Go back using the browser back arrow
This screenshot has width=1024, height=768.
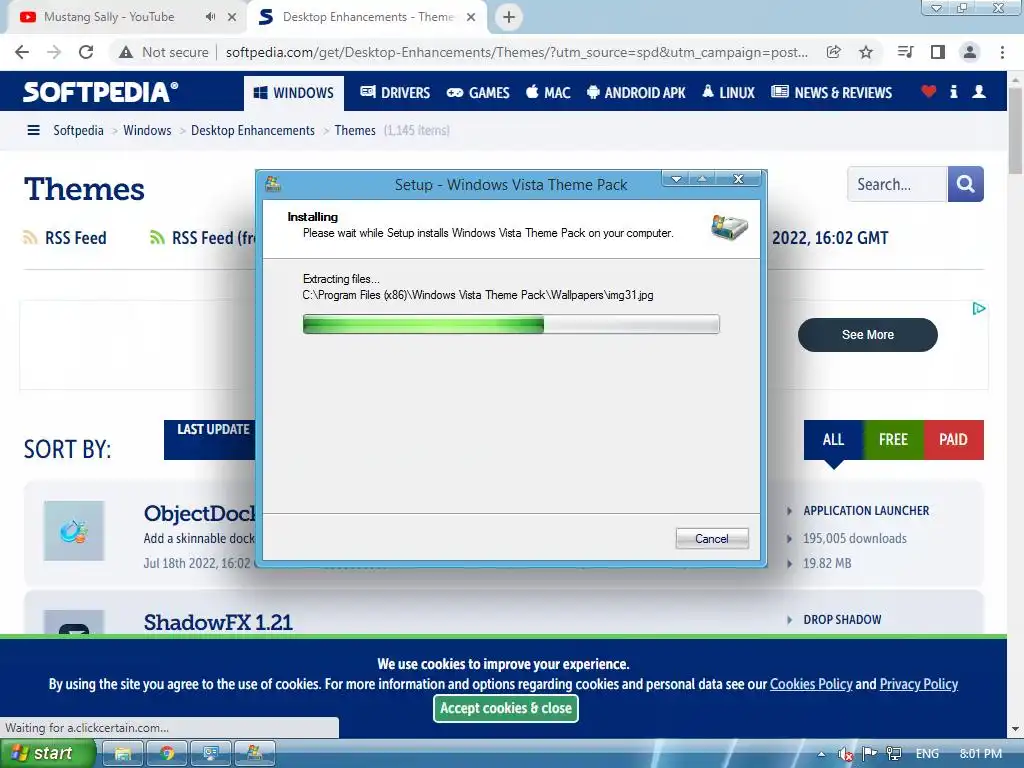tap(22, 52)
